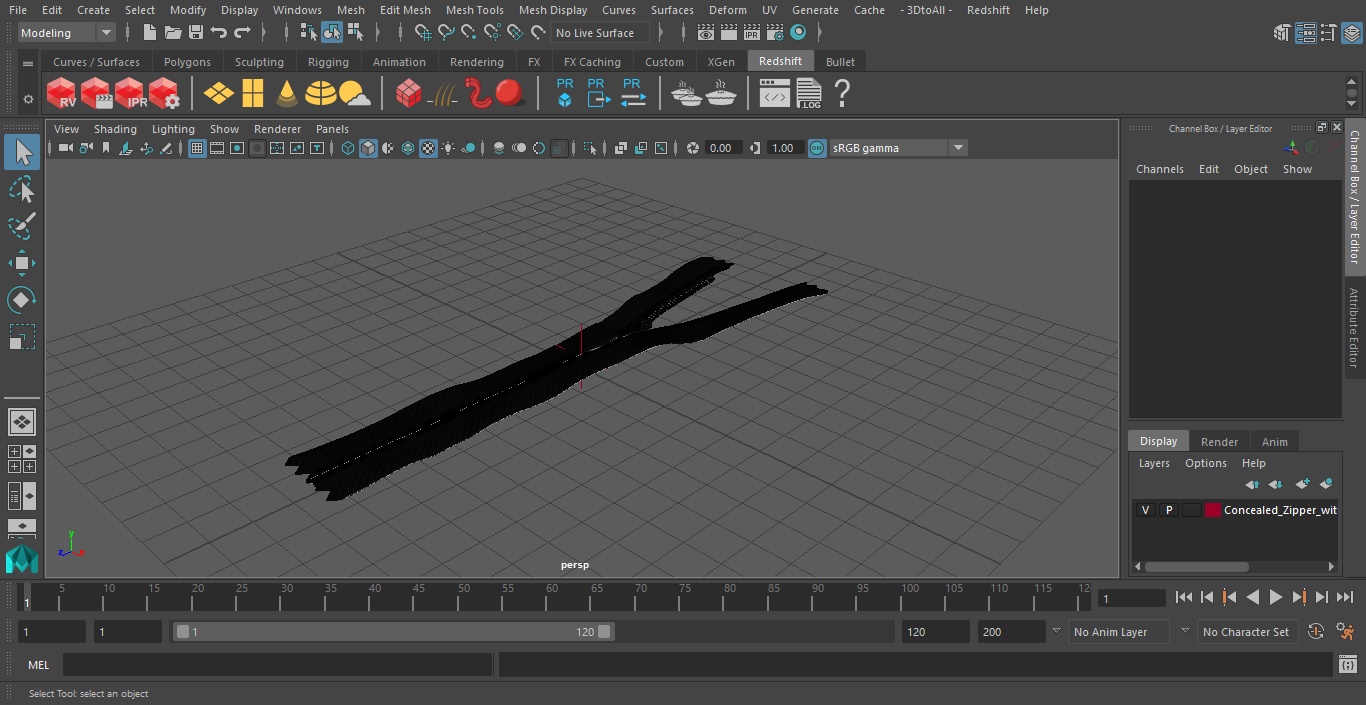Open Hypershade teal circle icon

[798, 33]
